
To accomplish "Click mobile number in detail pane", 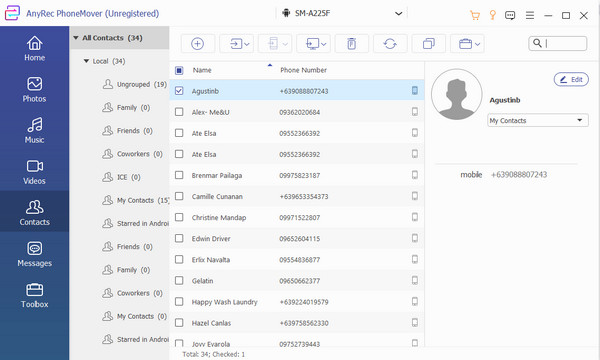I will 519,175.
